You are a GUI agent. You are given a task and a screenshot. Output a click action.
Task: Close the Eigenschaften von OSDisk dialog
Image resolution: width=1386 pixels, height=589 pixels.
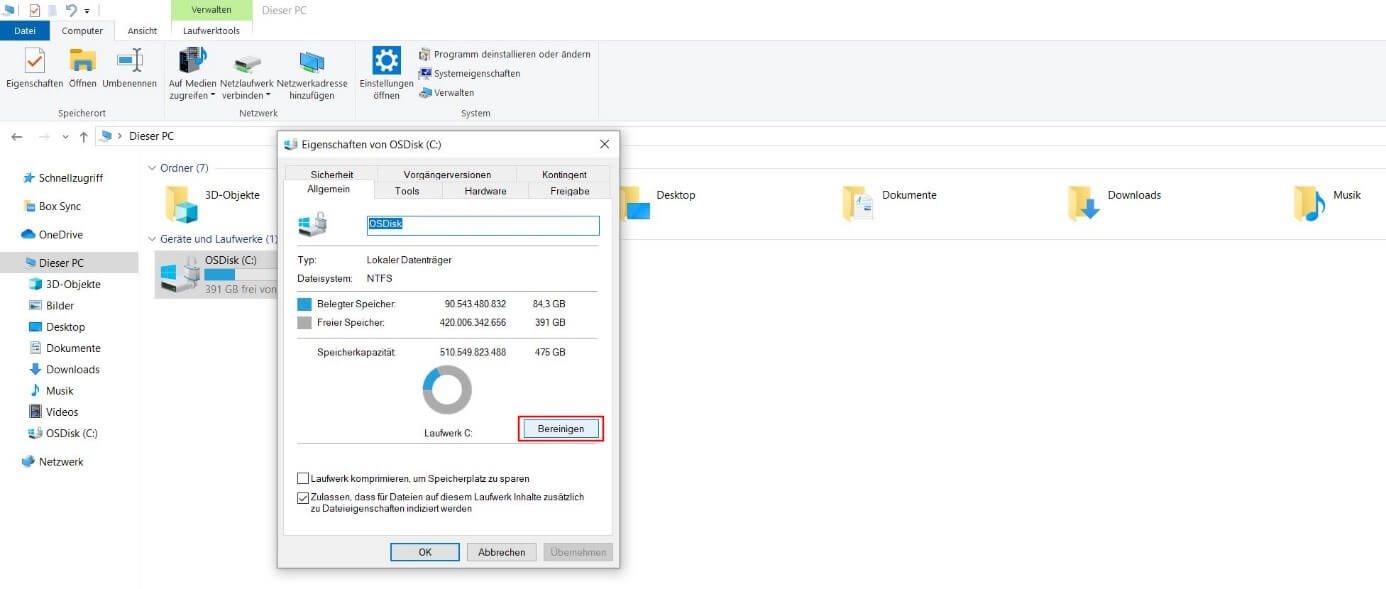[x=604, y=144]
